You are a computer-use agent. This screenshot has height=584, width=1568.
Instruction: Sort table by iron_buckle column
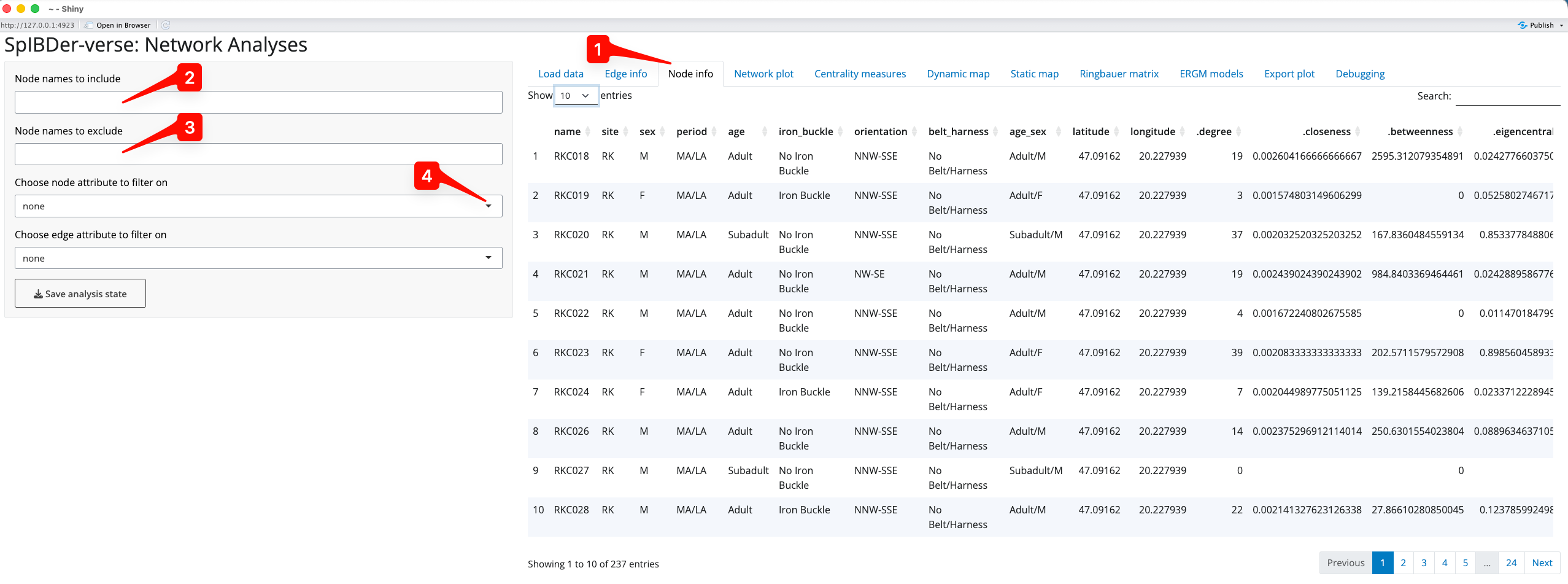coord(811,131)
